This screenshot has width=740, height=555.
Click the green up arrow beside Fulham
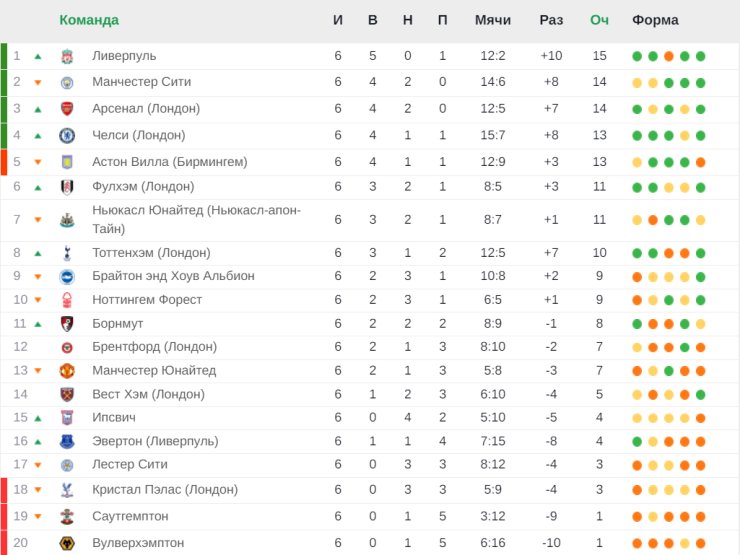point(38,187)
